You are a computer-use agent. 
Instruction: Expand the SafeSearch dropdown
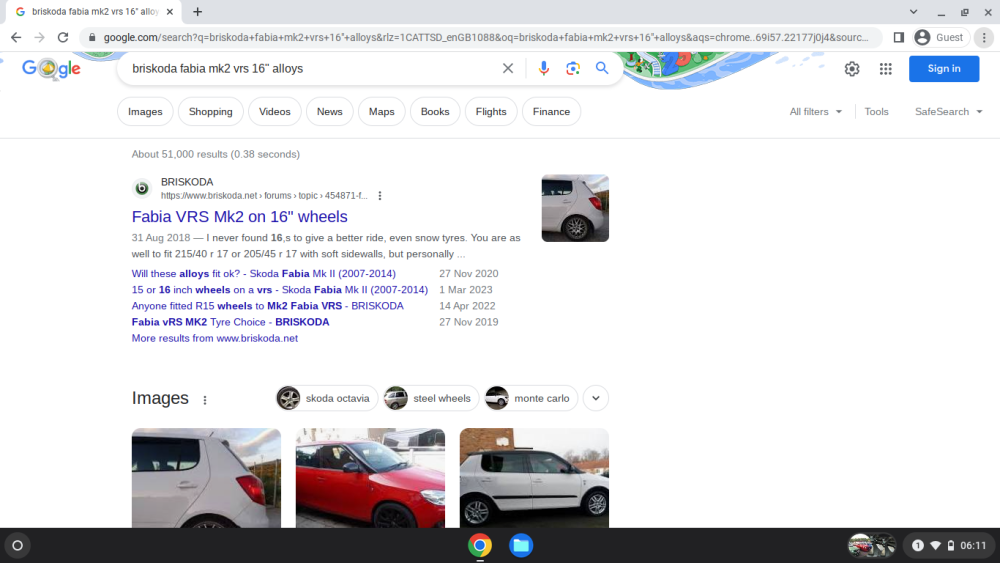click(x=948, y=112)
